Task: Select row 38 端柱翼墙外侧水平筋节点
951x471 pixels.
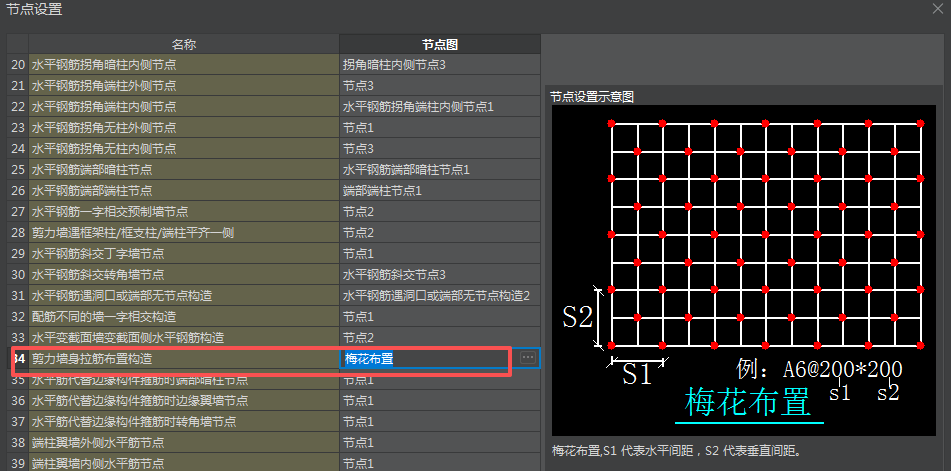Action: tap(184, 443)
